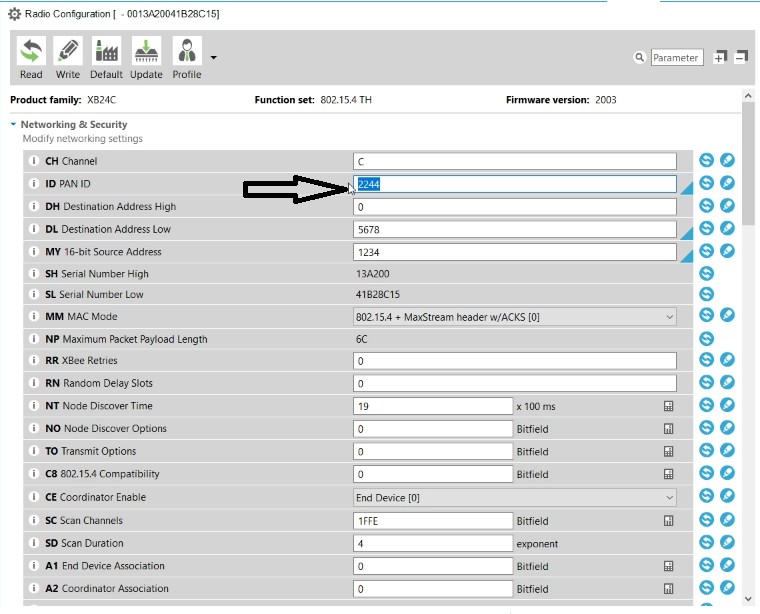Select the serial value 41B28C15

point(378,295)
